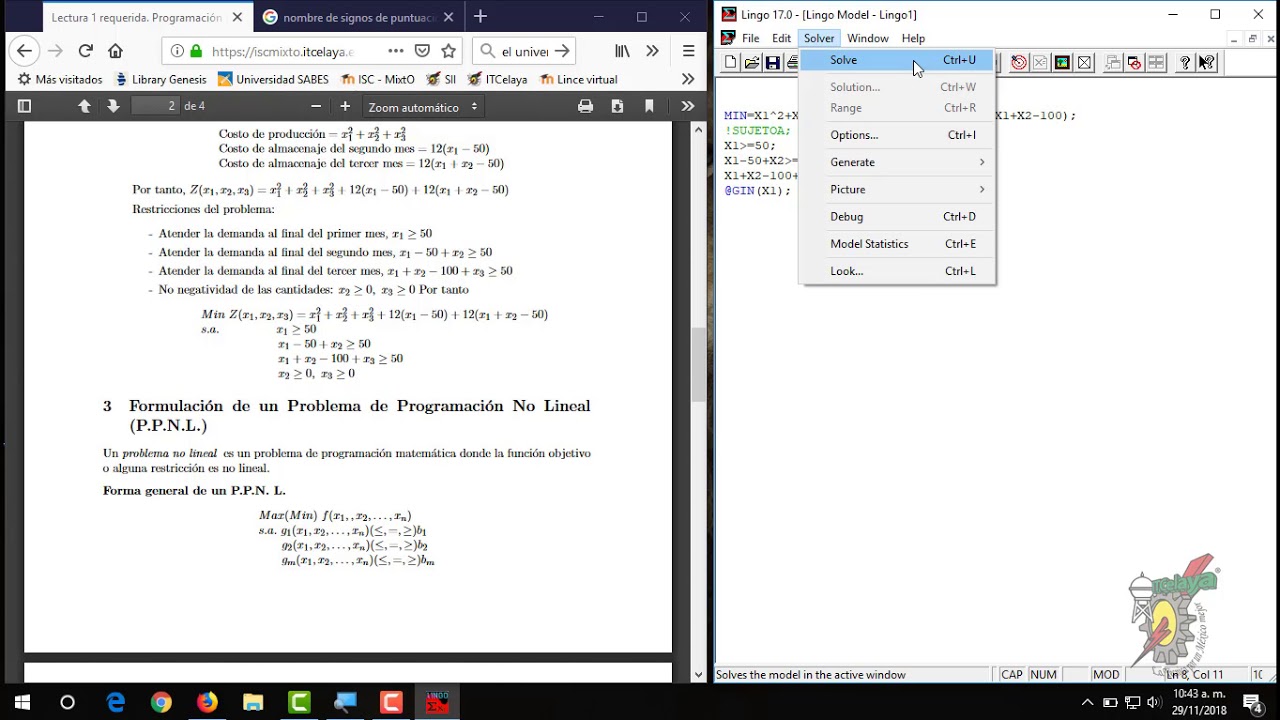
Task: Zoom out the PDF with minus button
Action: [x=316, y=106]
